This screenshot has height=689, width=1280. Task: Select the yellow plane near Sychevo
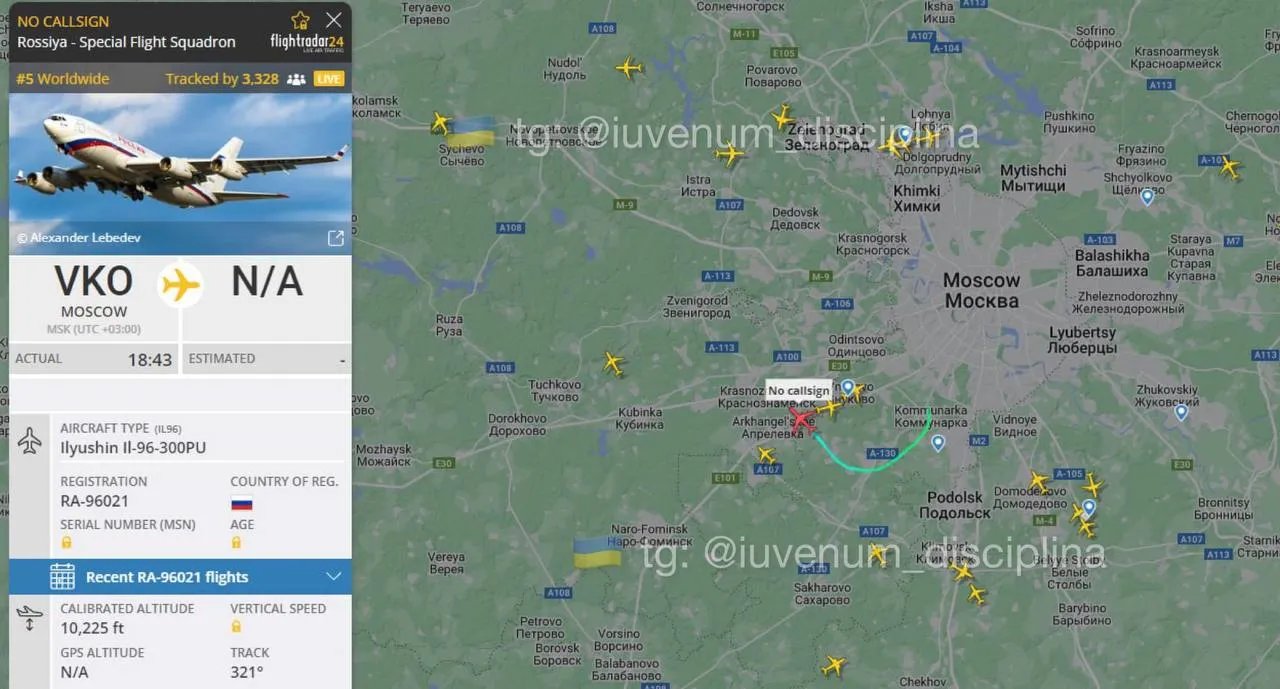click(x=441, y=123)
